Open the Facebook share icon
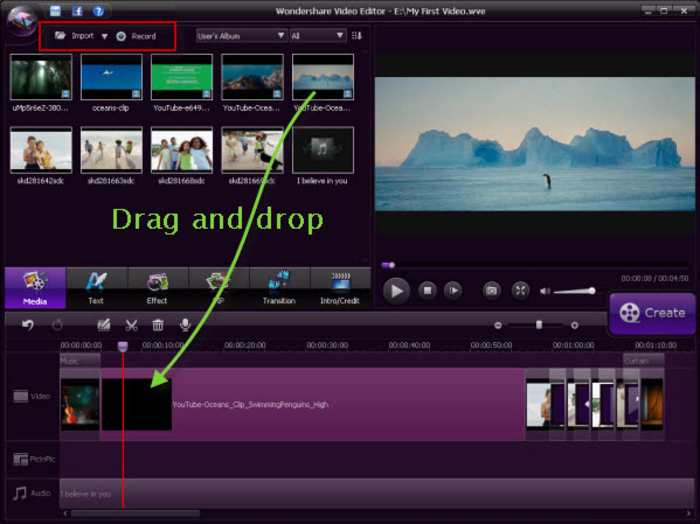Screen dimensions: 700x524 77,11
